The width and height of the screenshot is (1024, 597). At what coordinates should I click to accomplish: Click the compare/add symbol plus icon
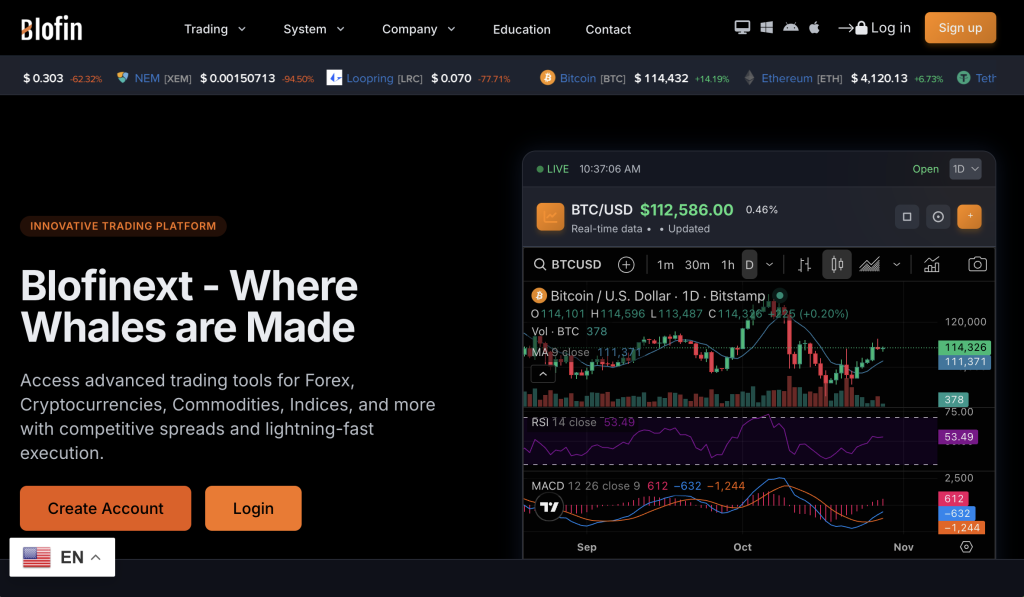coord(626,264)
